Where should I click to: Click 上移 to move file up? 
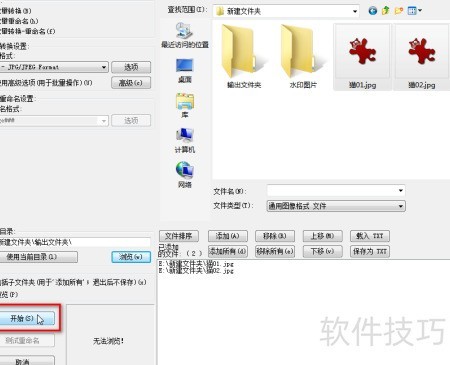(x=322, y=236)
